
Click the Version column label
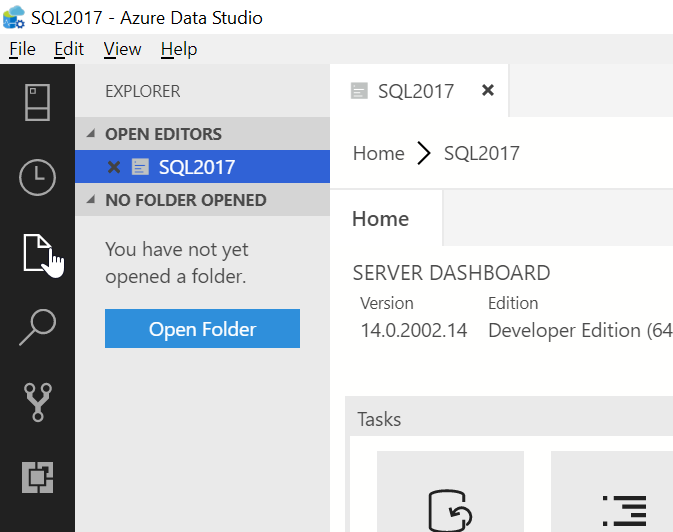387,303
